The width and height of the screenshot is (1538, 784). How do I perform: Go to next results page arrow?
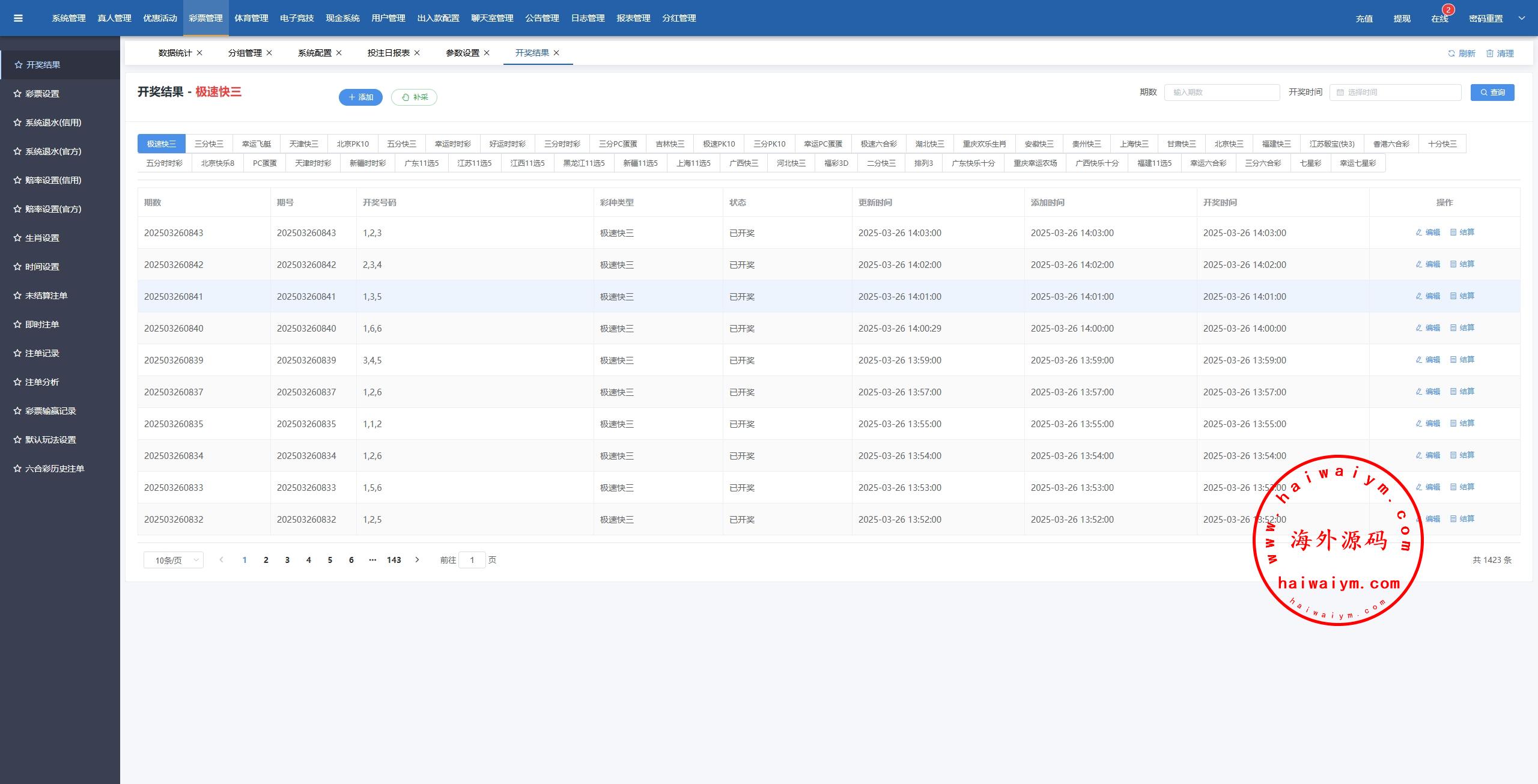point(417,560)
